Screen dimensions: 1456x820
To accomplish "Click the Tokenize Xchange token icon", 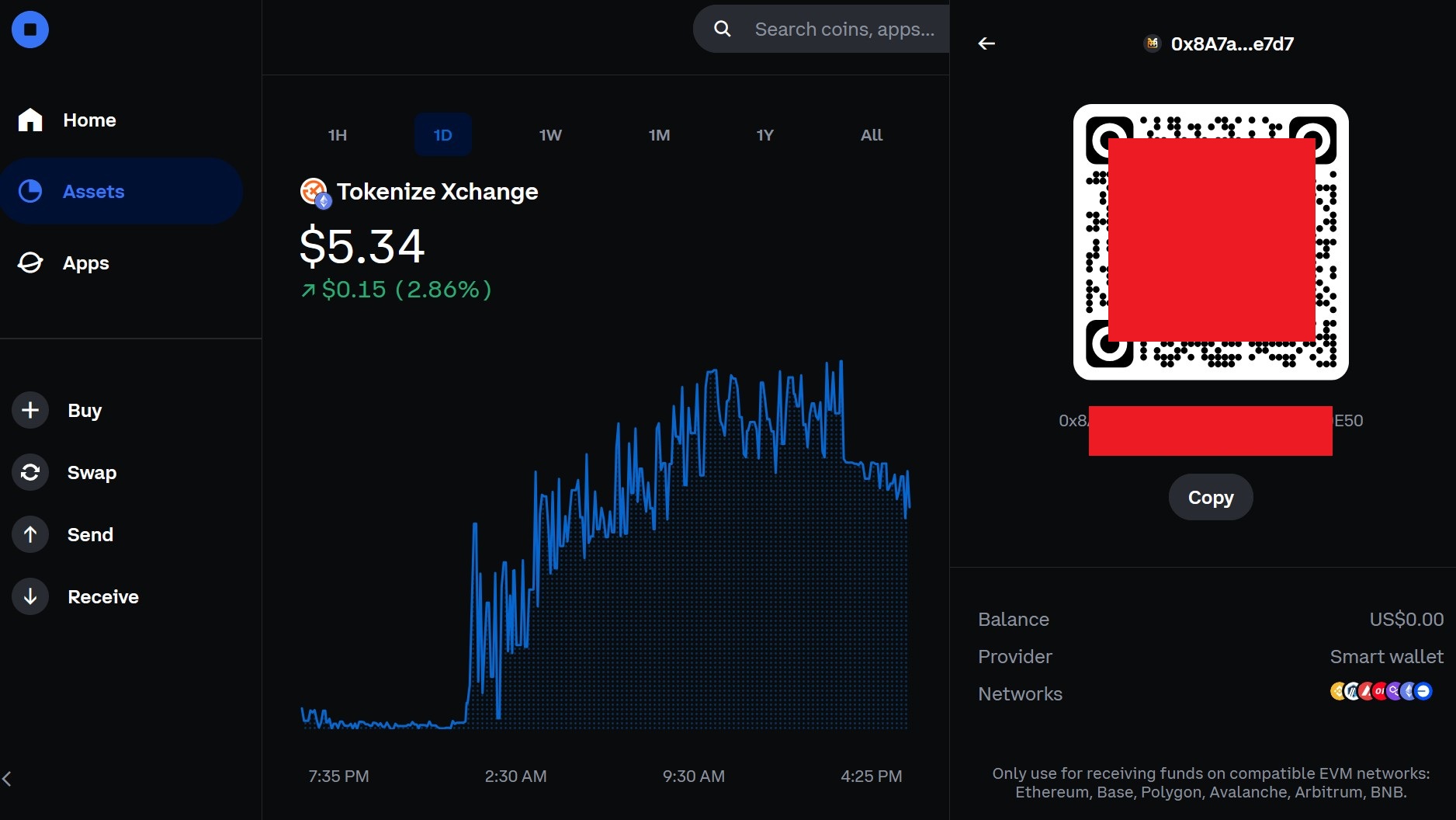I will [x=315, y=193].
